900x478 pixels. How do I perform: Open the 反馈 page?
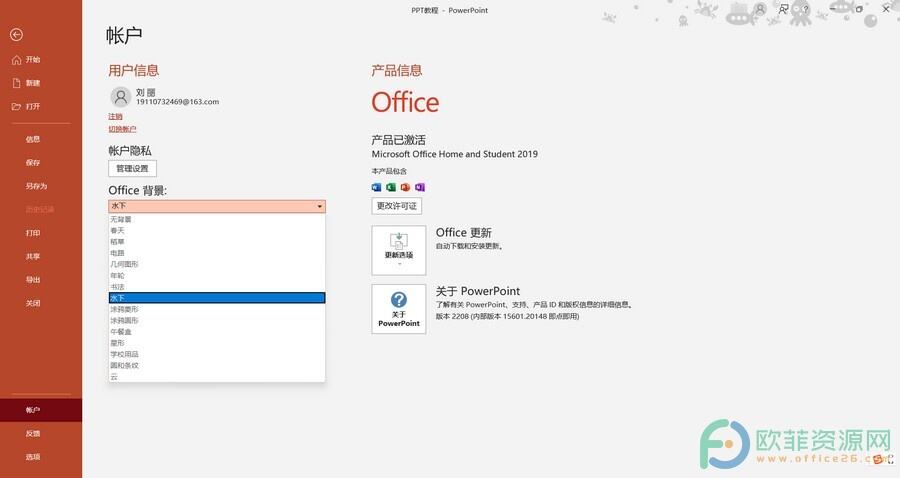point(33,434)
